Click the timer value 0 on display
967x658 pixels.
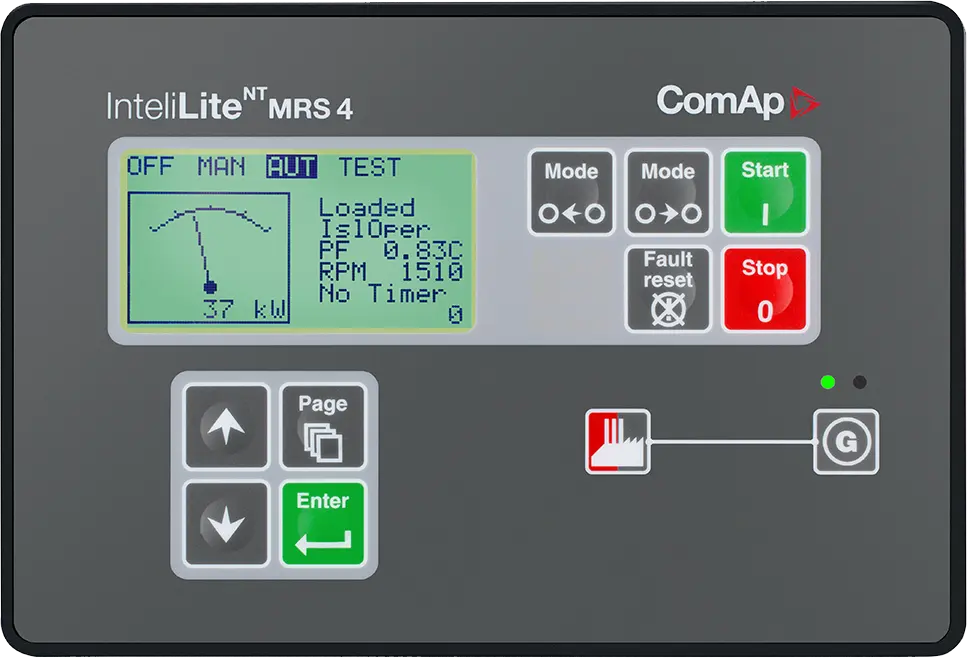click(x=455, y=315)
